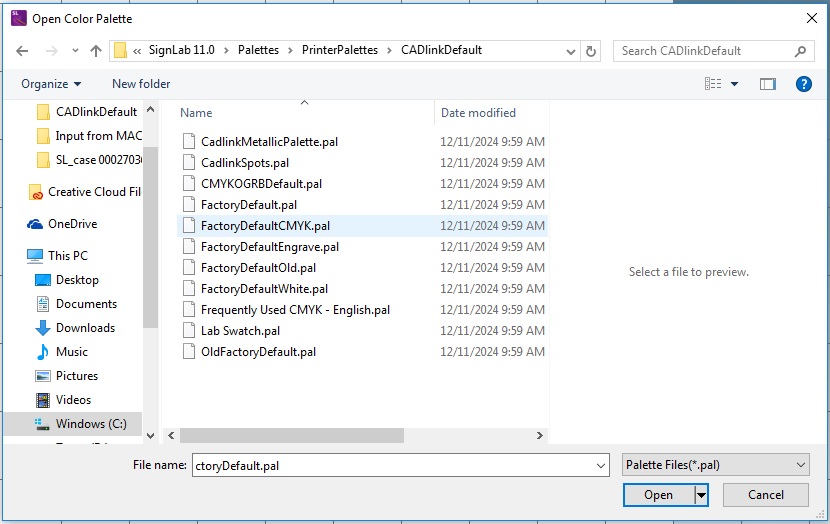Create a New folder
This screenshot has height=524, width=830.
(141, 84)
